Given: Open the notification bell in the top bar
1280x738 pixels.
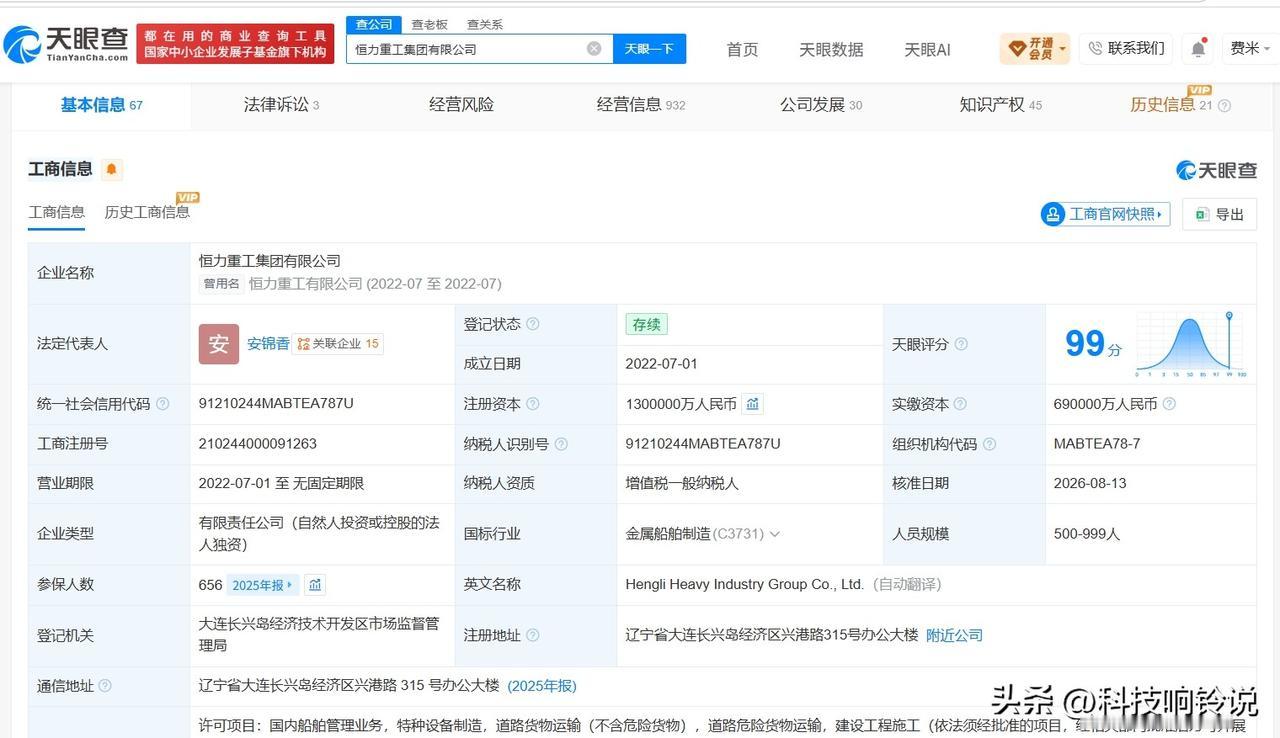Looking at the screenshot, I should 1197,48.
